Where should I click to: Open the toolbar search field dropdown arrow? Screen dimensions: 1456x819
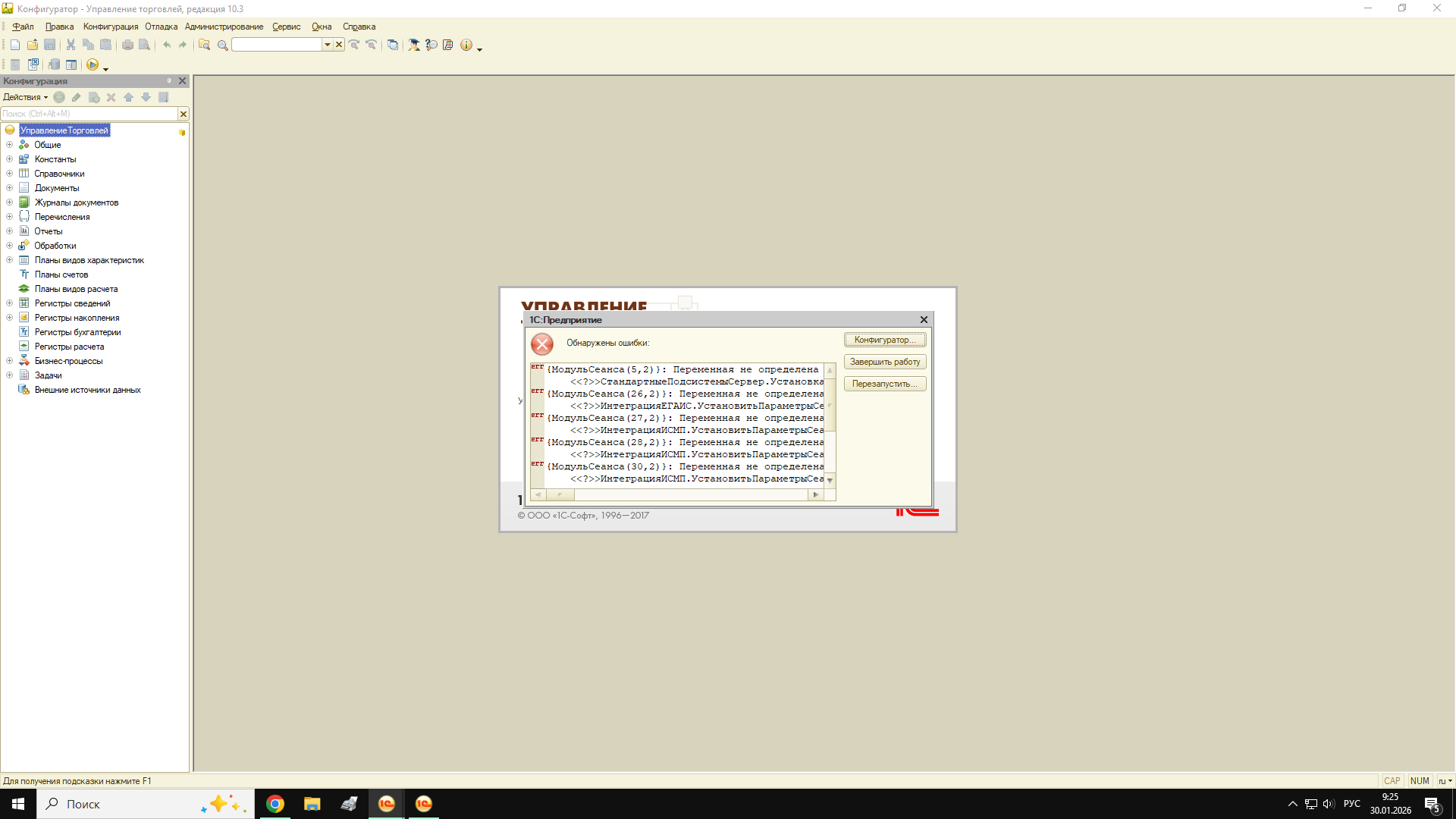pyautogui.click(x=328, y=45)
